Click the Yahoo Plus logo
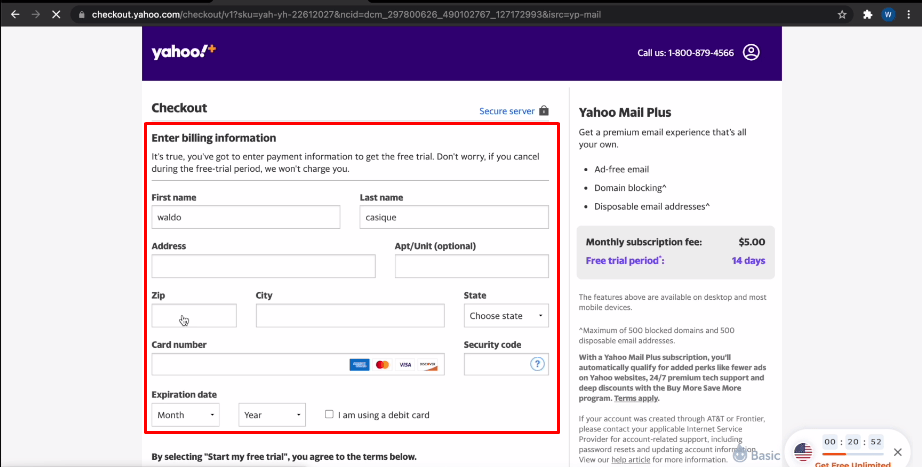Image resolution: width=922 pixels, height=467 pixels. (183, 52)
